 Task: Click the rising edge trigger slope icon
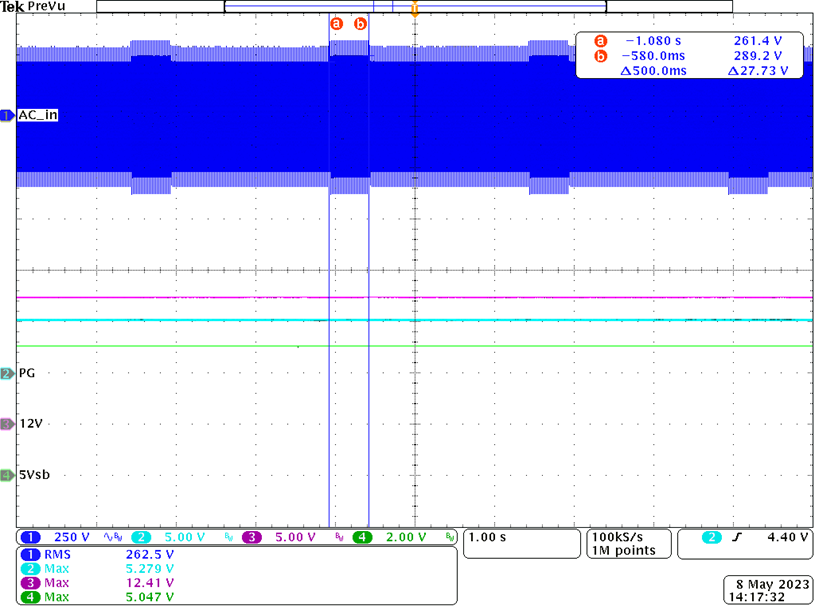point(737,537)
